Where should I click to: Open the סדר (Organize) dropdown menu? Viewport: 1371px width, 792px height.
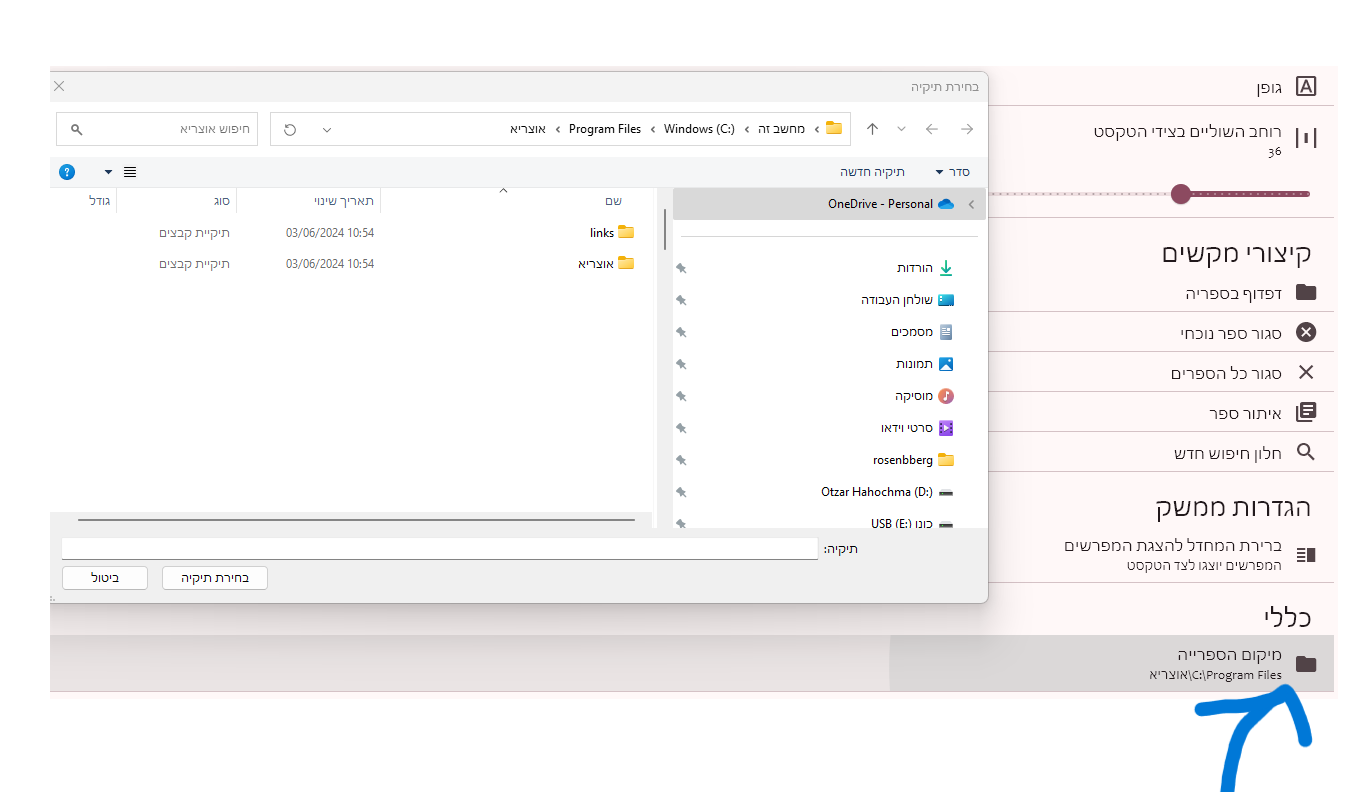pos(951,172)
